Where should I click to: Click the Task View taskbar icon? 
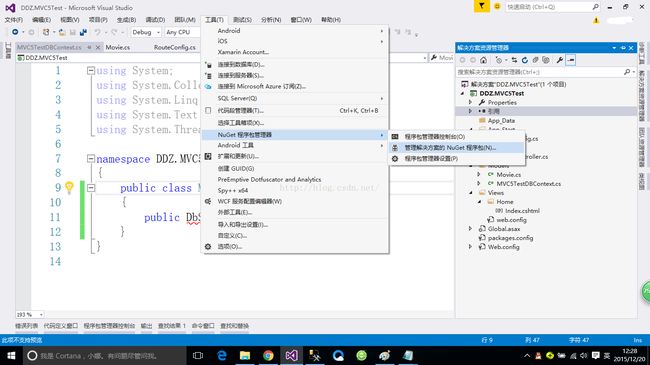click(198, 355)
